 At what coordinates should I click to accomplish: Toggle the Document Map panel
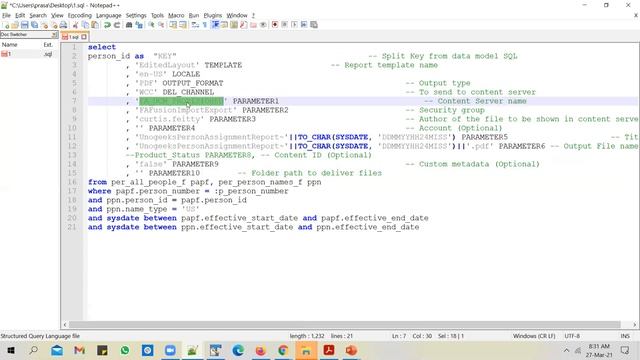click(234, 25)
